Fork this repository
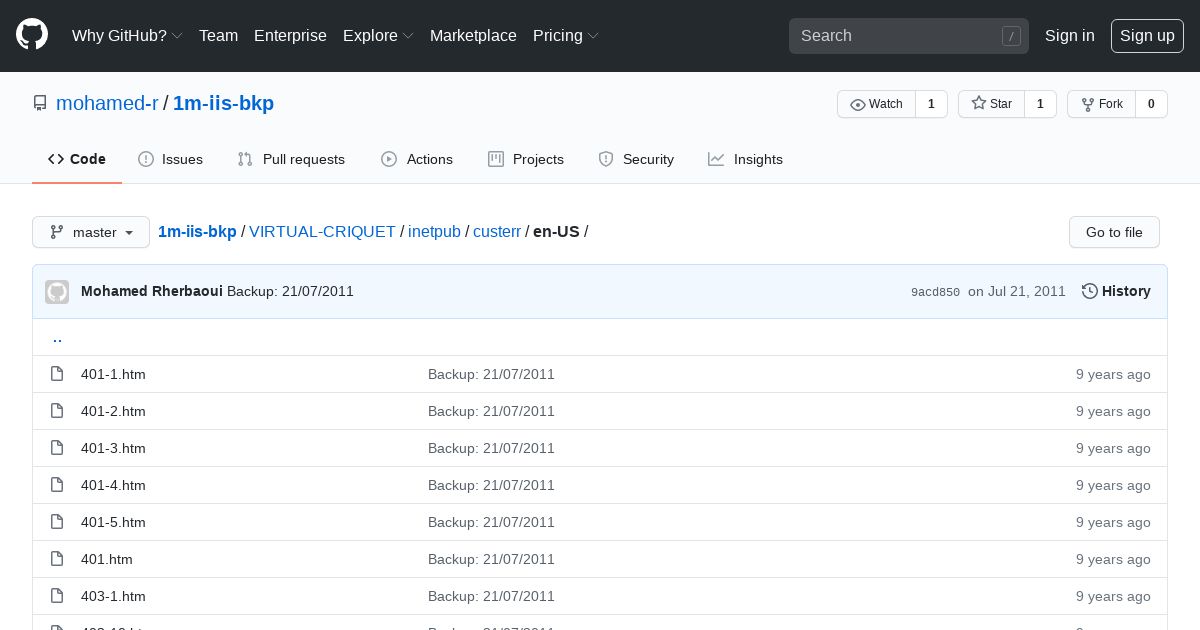 pos(1101,104)
